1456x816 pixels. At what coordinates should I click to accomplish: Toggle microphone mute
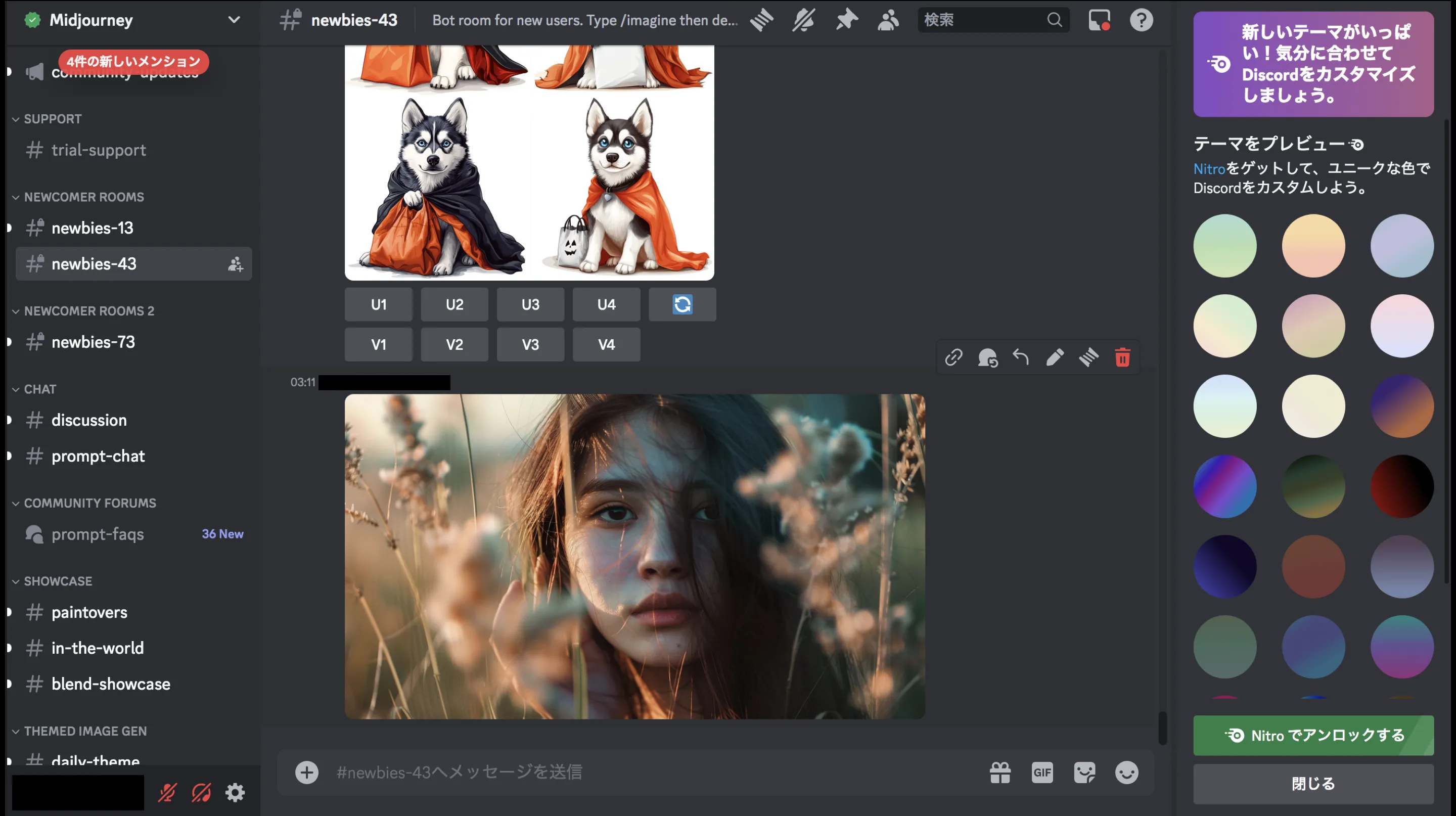click(167, 792)
